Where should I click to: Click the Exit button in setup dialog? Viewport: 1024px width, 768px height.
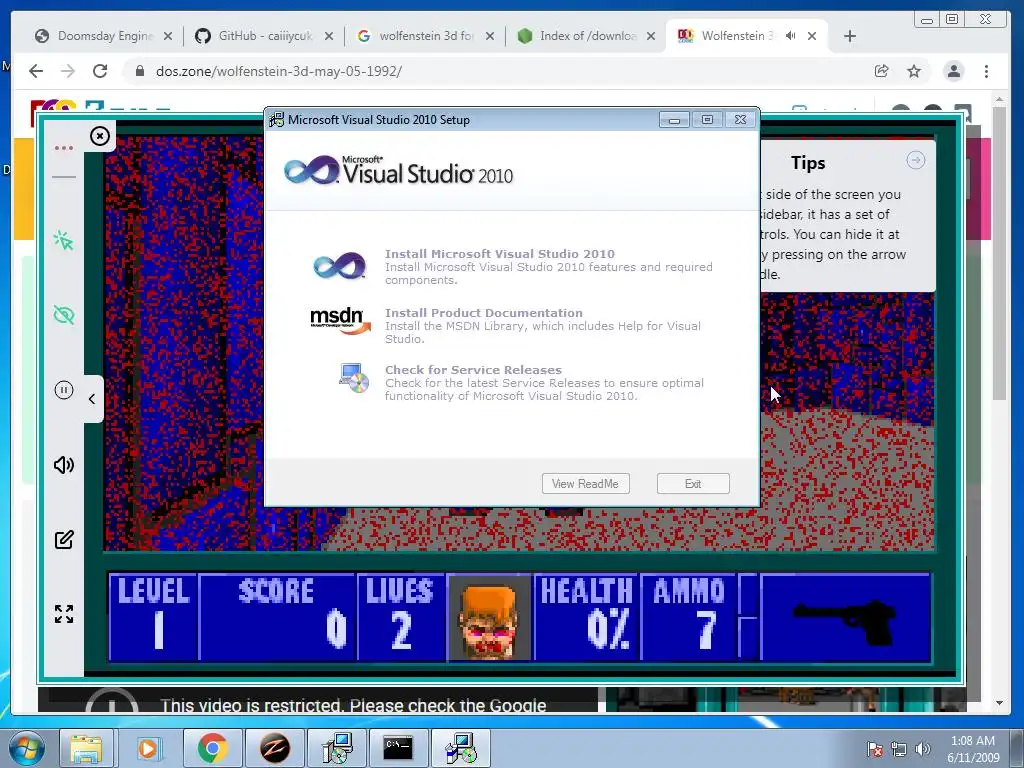pyautogui.click(x=693, y=484)
